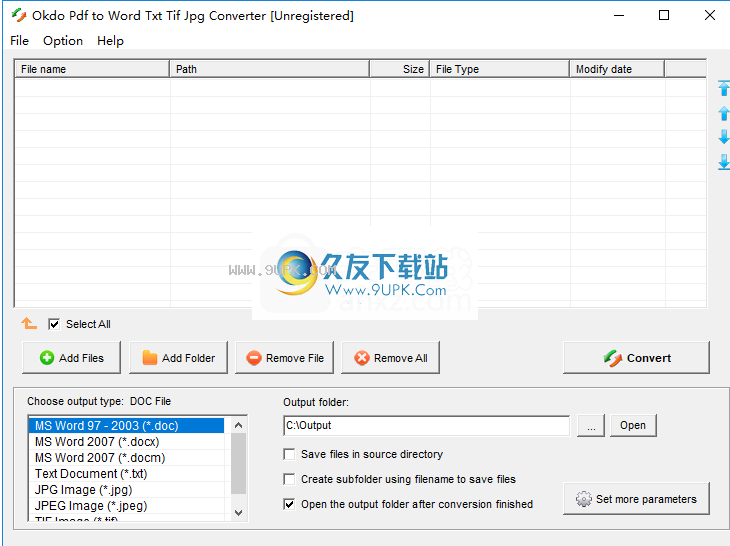
Task: Toggle the Select All checkbox
Action: (54, 324)
